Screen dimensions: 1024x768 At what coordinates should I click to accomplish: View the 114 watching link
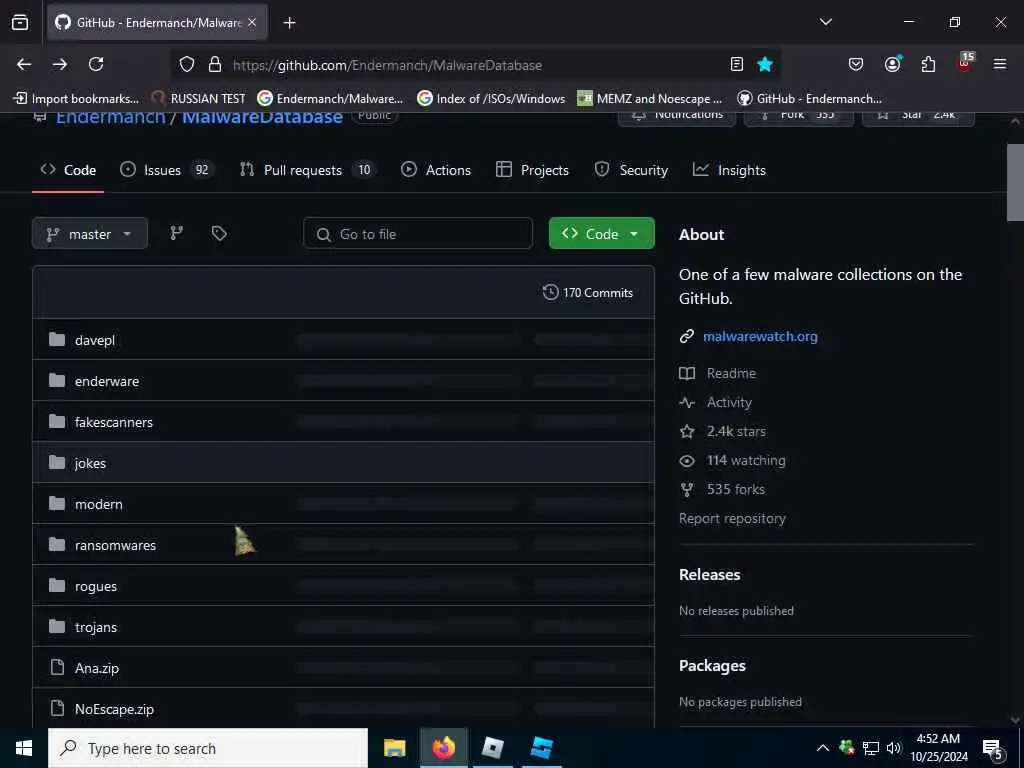coord(733,460)
